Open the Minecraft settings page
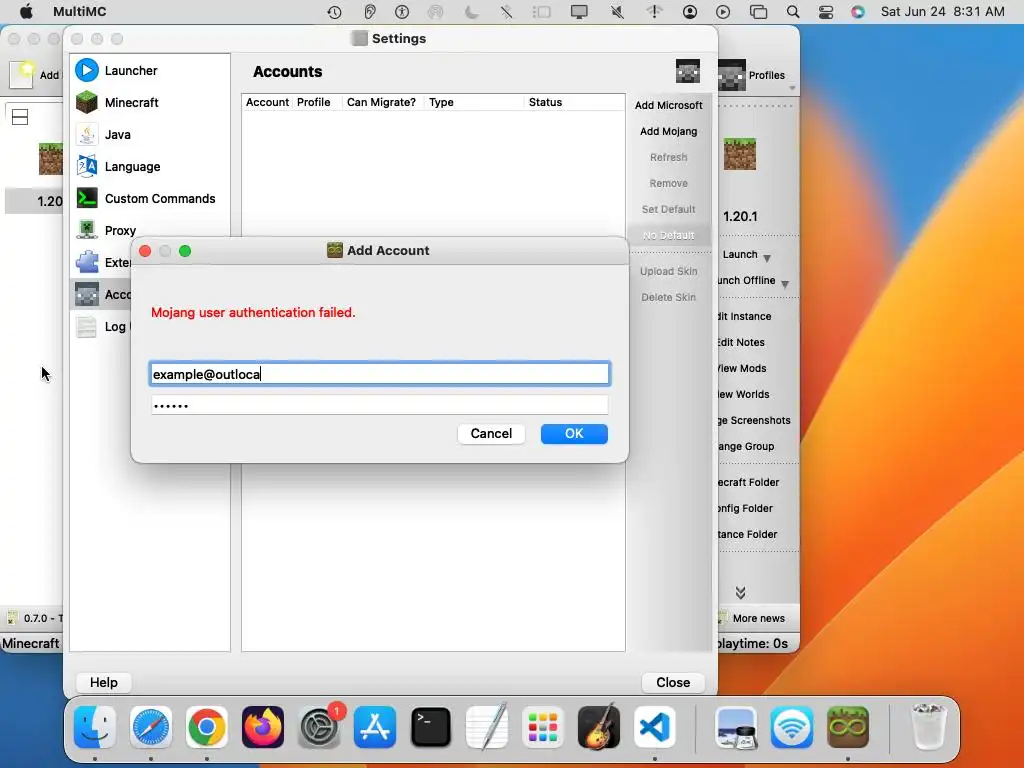The height and width of the screenshot is (768, 1024). pyautogui.click(x=117, y=103)
